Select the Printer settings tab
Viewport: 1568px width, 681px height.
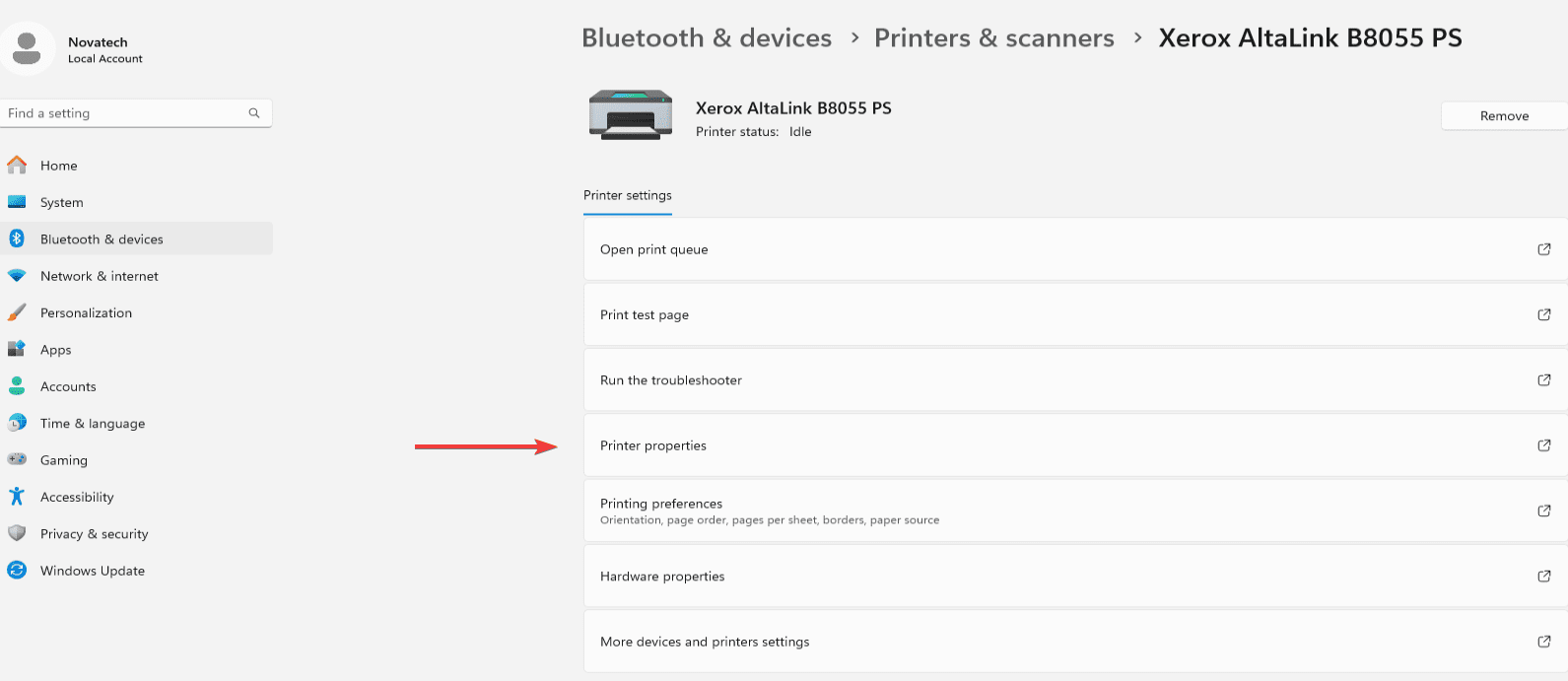tap(628, 195)
